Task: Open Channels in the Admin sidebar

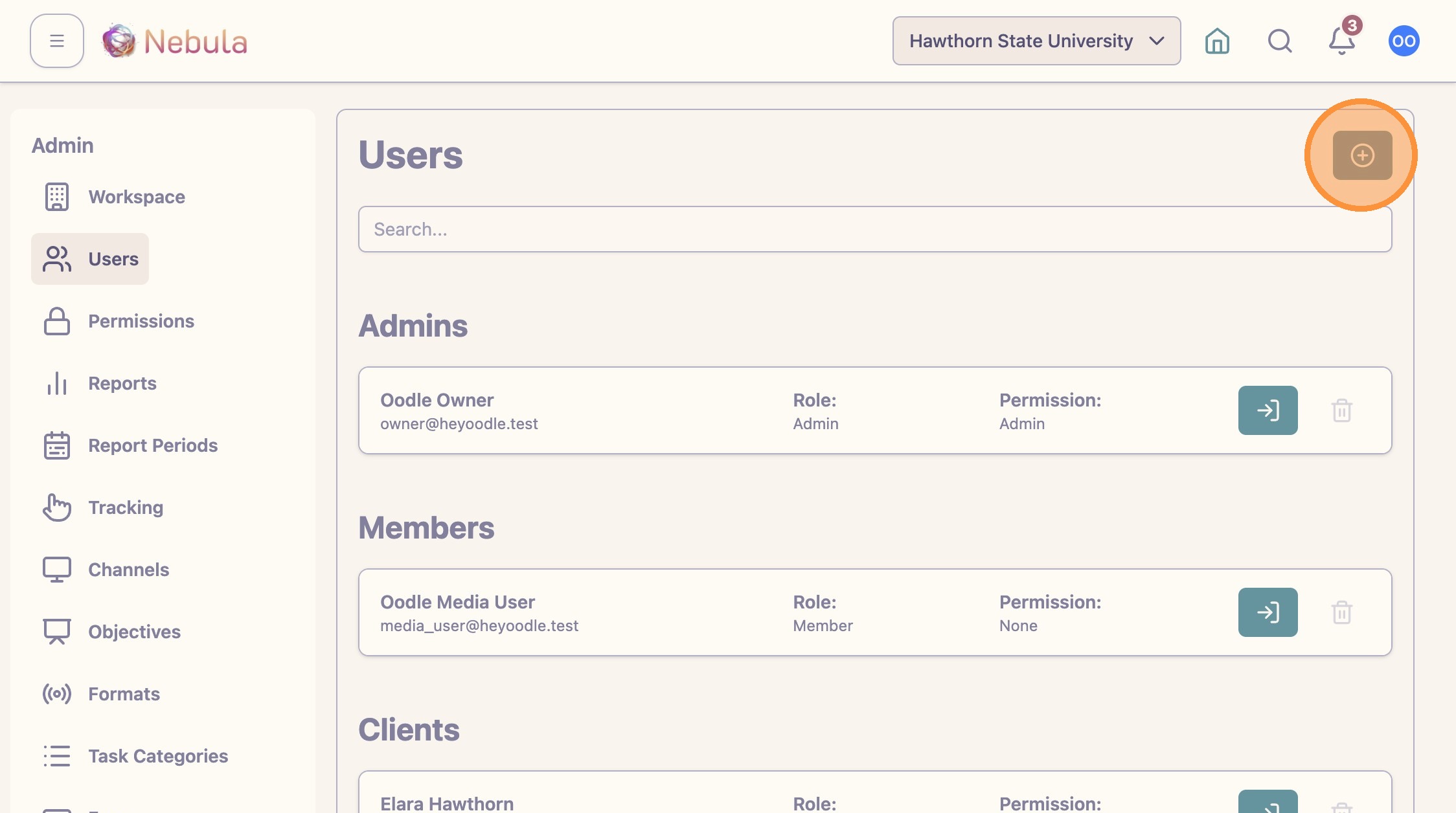Action: tap(106, 570)
